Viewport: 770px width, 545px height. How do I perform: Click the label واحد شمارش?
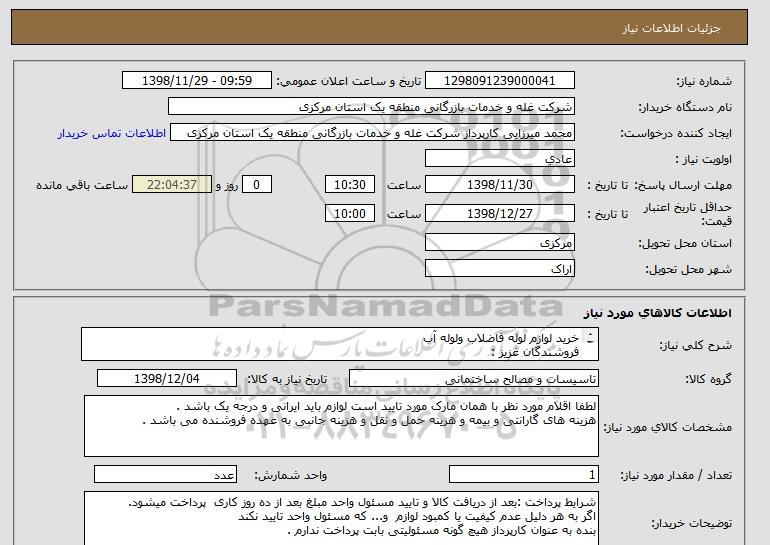pos(290,475)
